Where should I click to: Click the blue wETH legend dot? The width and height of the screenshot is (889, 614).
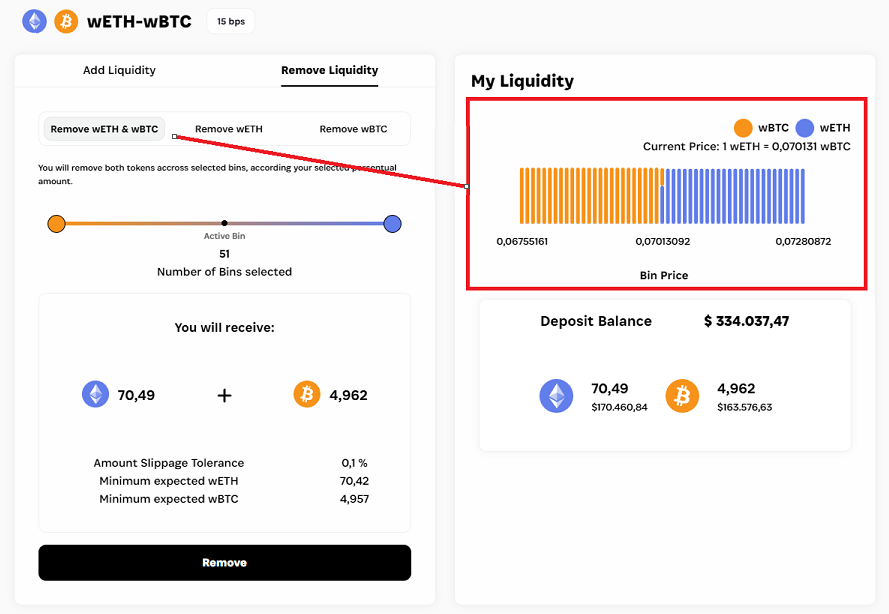[x=805, y=128]
